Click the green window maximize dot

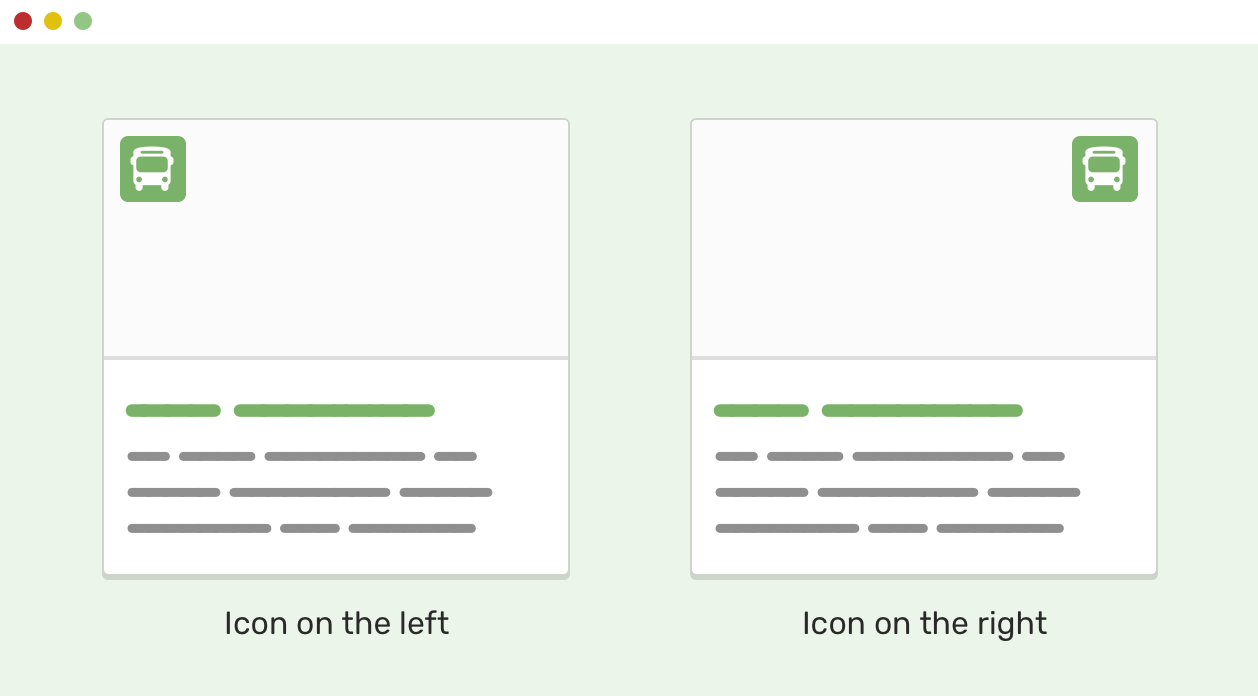click(83, 21)
